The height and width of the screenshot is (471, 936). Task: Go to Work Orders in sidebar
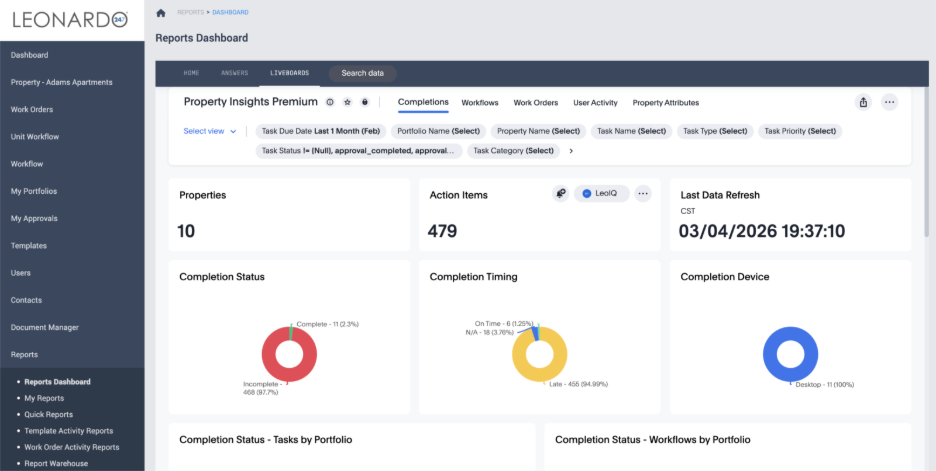pos(32,109)
